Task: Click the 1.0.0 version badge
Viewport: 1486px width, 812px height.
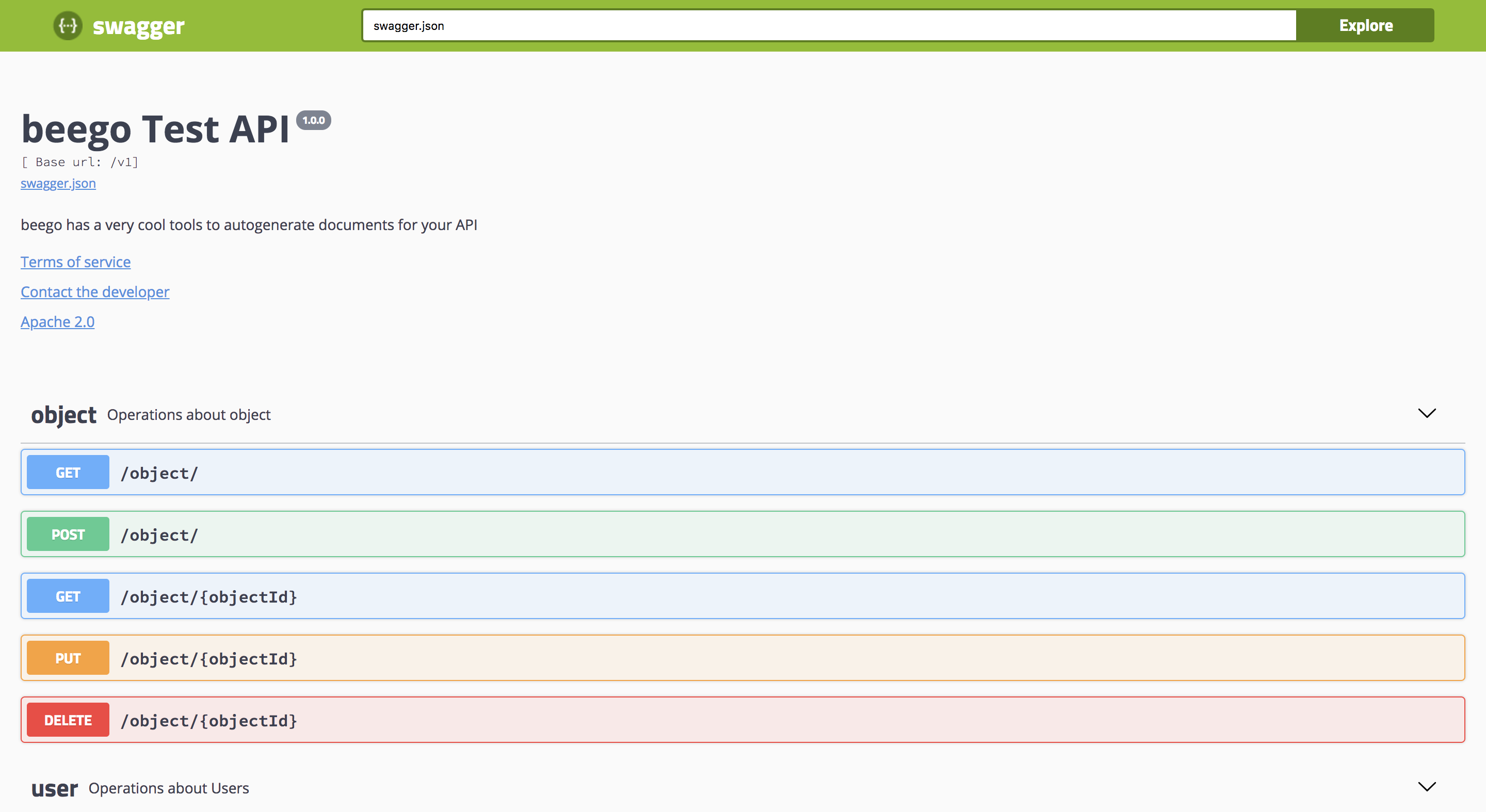Action: pos(313,120)
